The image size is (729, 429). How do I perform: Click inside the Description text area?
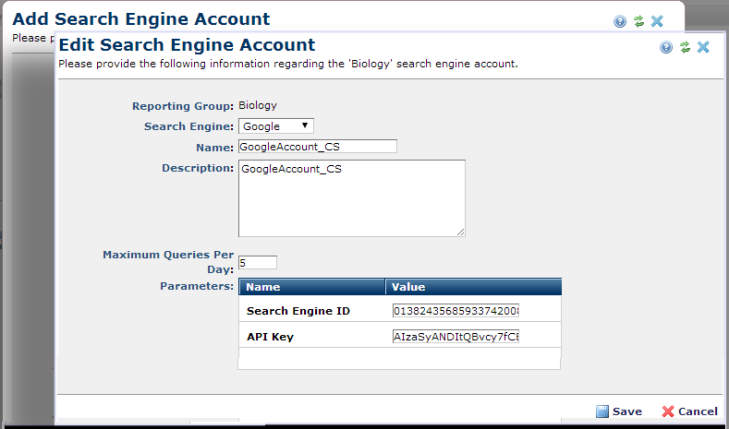click(351, 198)
